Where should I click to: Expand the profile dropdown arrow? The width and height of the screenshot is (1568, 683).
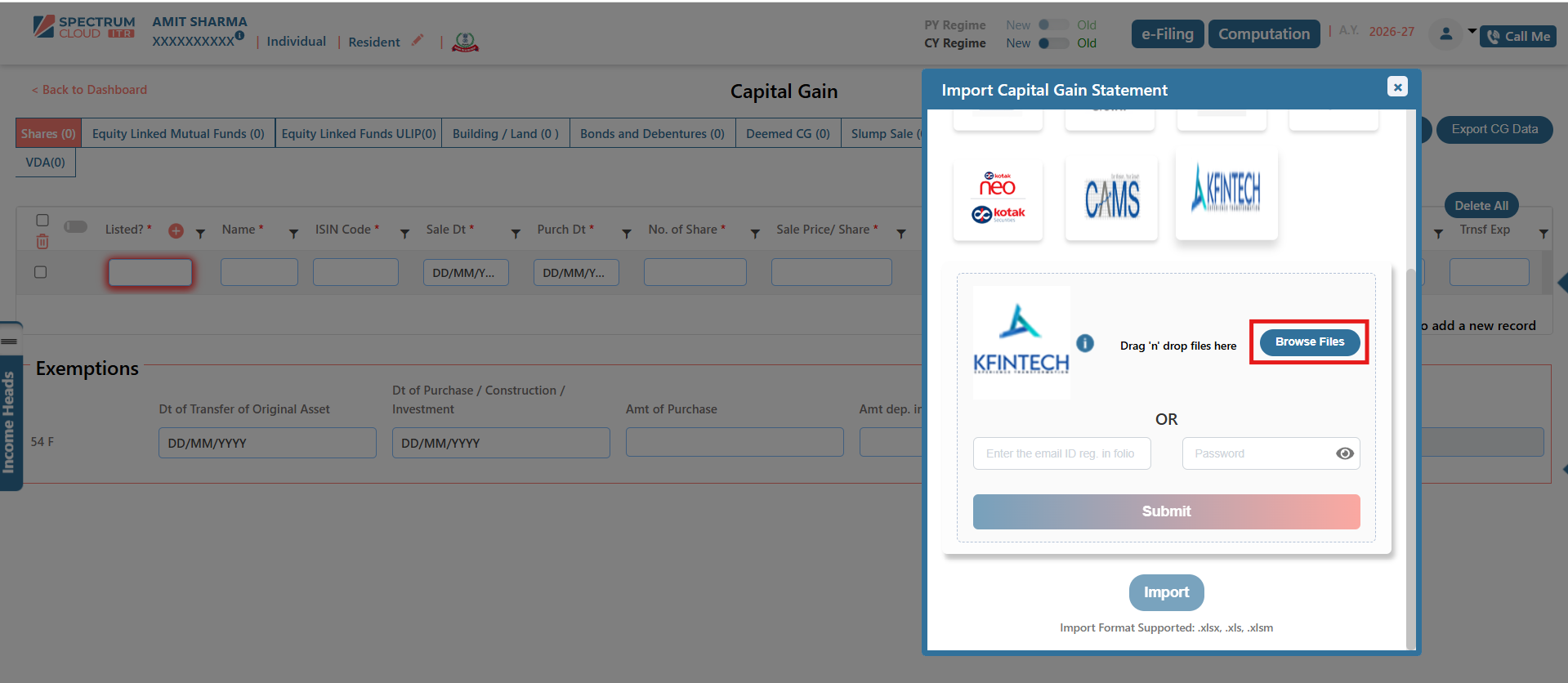[1472, 32]
